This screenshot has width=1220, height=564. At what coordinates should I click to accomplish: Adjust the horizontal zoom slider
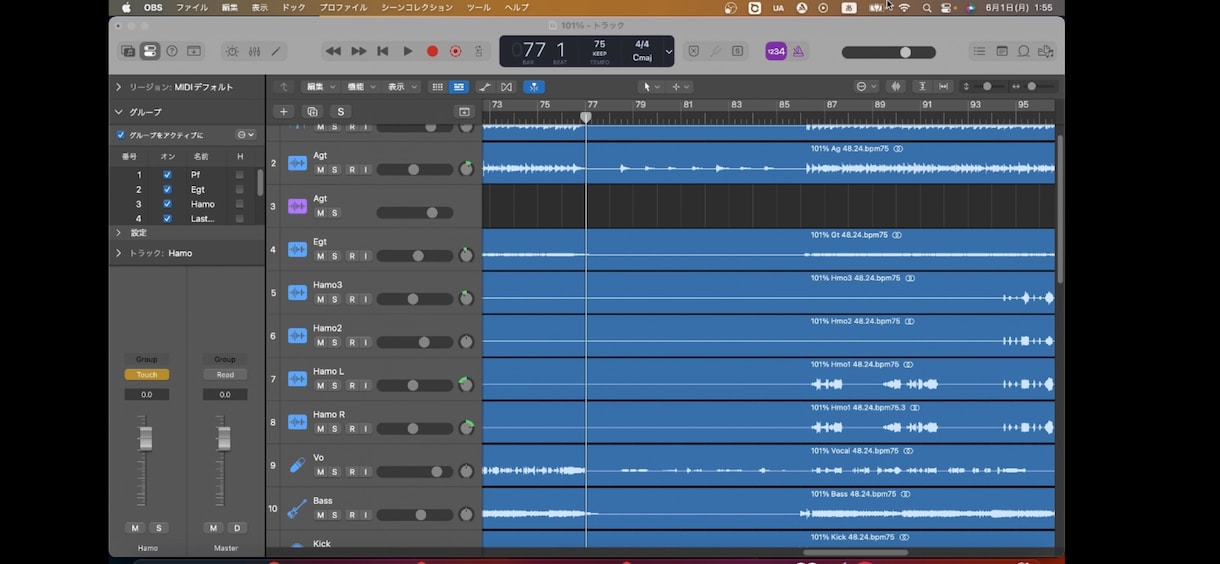pos(1034,87)
